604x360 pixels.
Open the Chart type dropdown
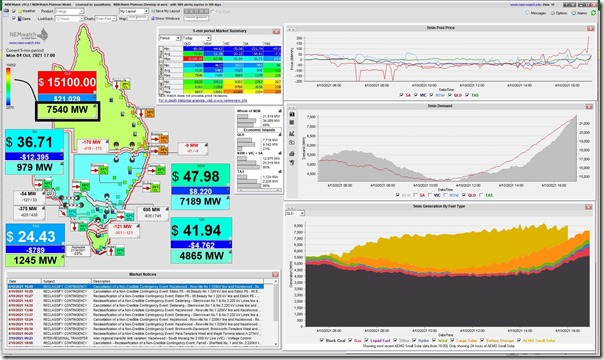click(x=106, y=18)
